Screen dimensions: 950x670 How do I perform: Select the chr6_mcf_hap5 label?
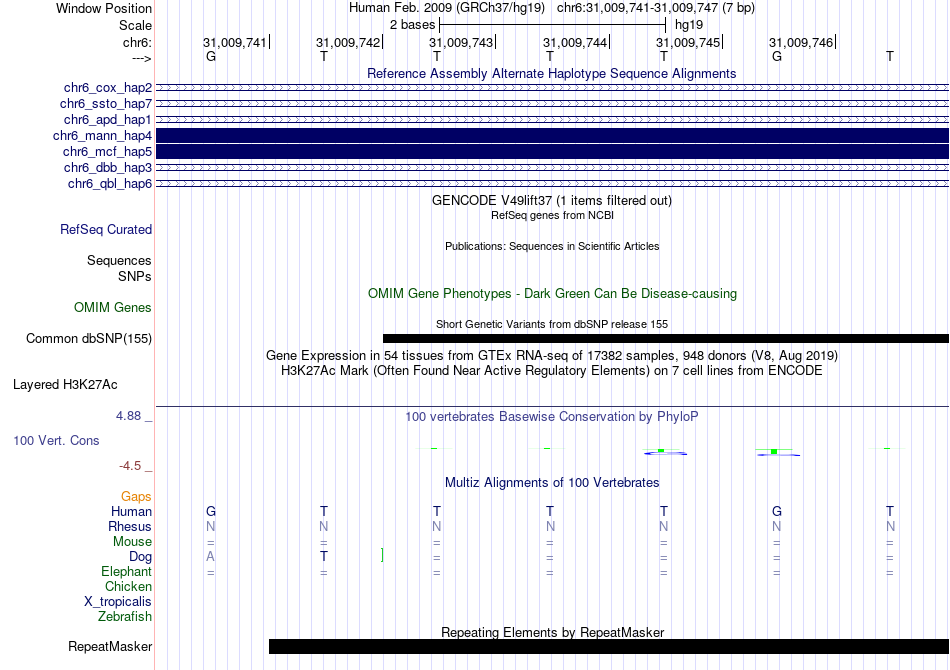pyautogui.click(x=107, y=151)
